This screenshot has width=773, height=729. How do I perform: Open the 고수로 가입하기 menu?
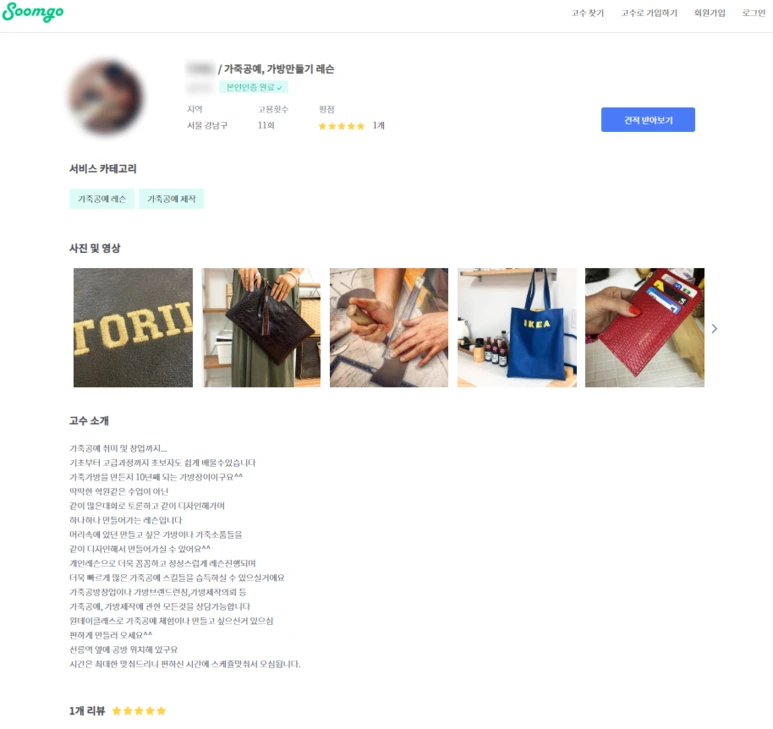649,13
